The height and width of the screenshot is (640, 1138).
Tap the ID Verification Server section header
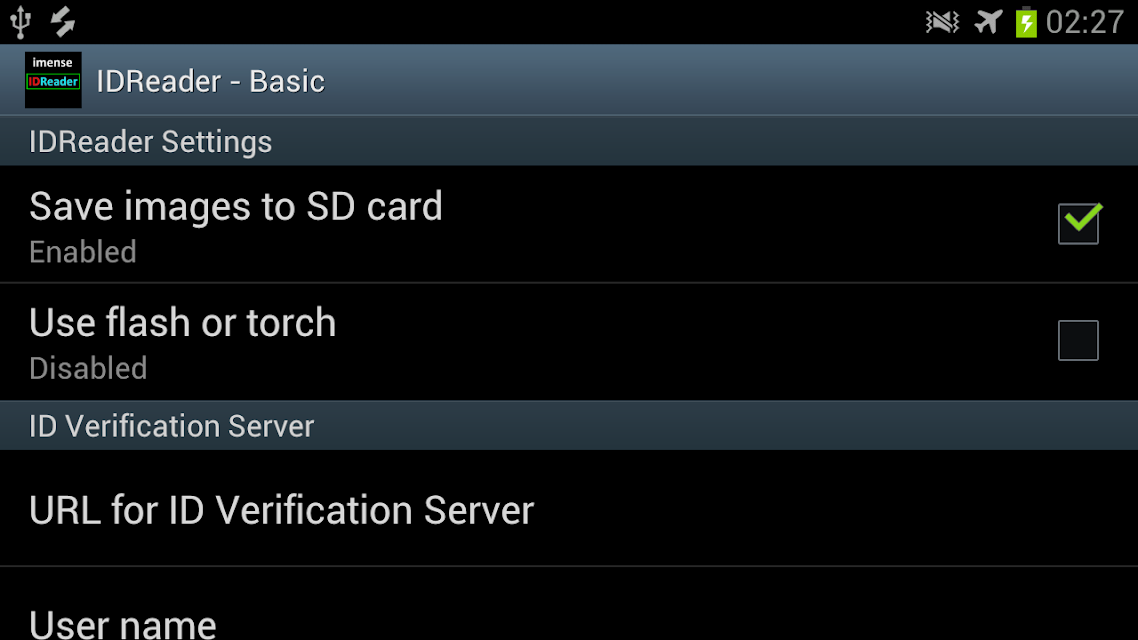point(569,425)
